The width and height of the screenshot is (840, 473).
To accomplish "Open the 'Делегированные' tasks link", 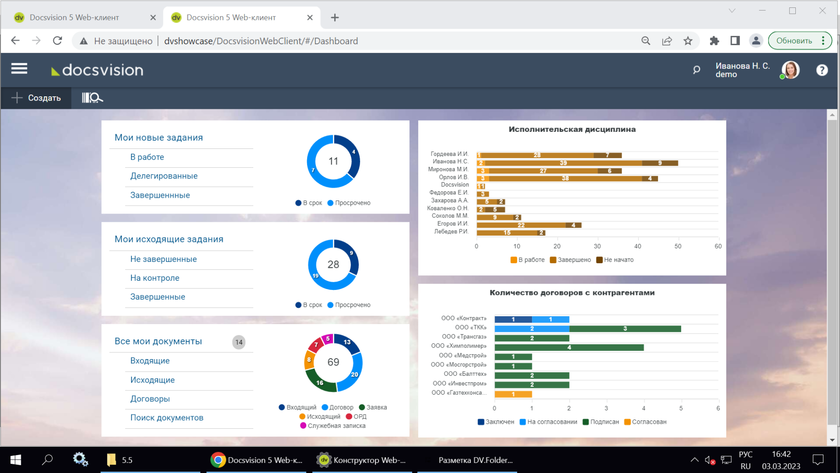I will [164, 176].
